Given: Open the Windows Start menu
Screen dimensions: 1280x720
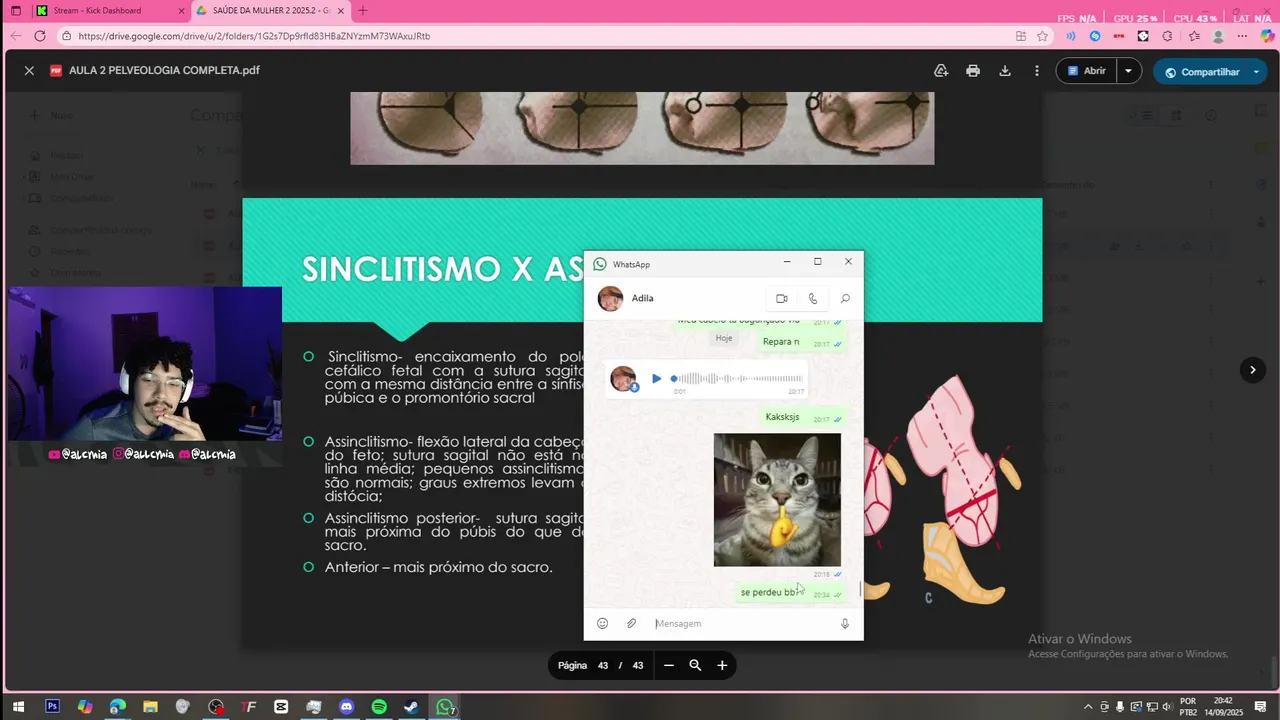Looking at the screenshot, I should (x=18, y=707).
